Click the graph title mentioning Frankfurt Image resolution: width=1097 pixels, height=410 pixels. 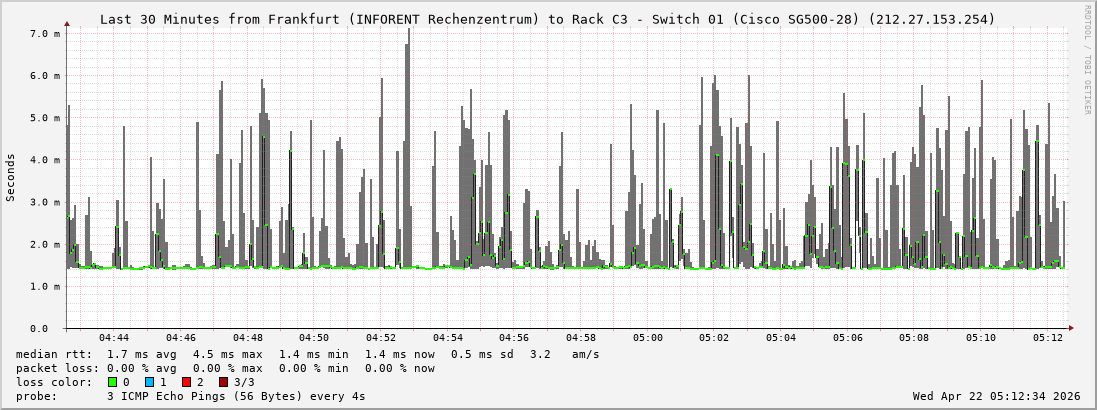click(547, 19)
